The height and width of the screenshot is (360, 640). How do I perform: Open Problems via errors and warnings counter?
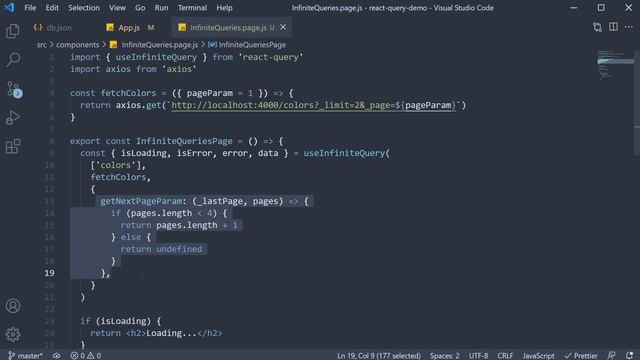click(86, 356)
